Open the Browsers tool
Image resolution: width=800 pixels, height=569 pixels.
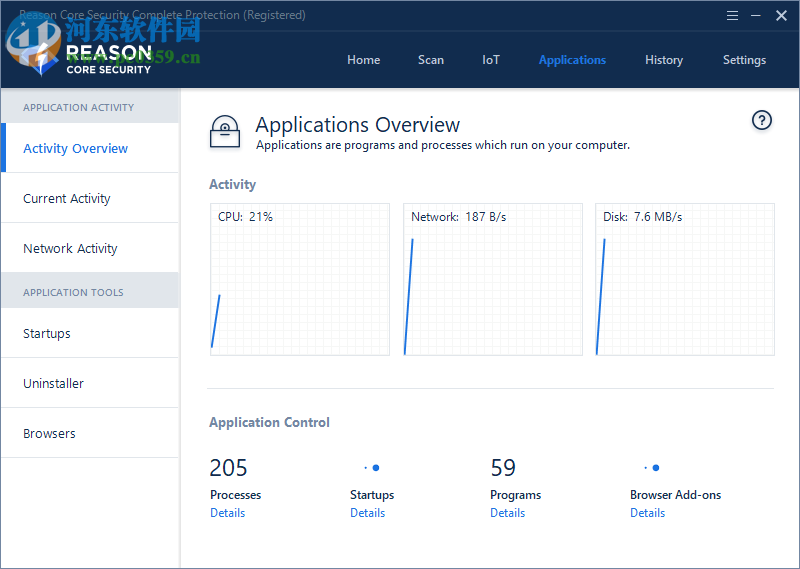(90, 433)
